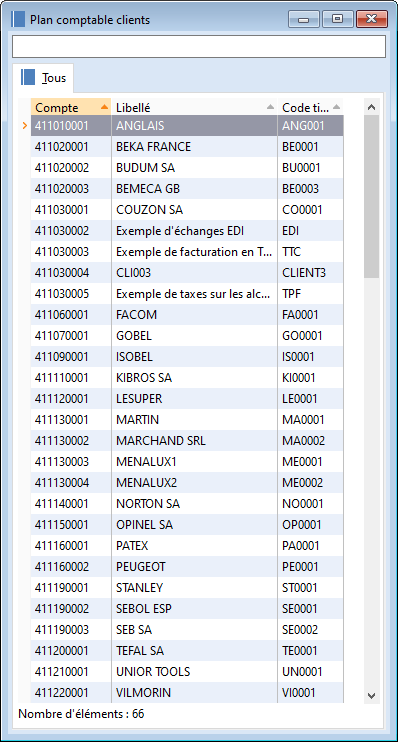Select account 411030002 Exemple d'échanges EDI

click(187, 231)
